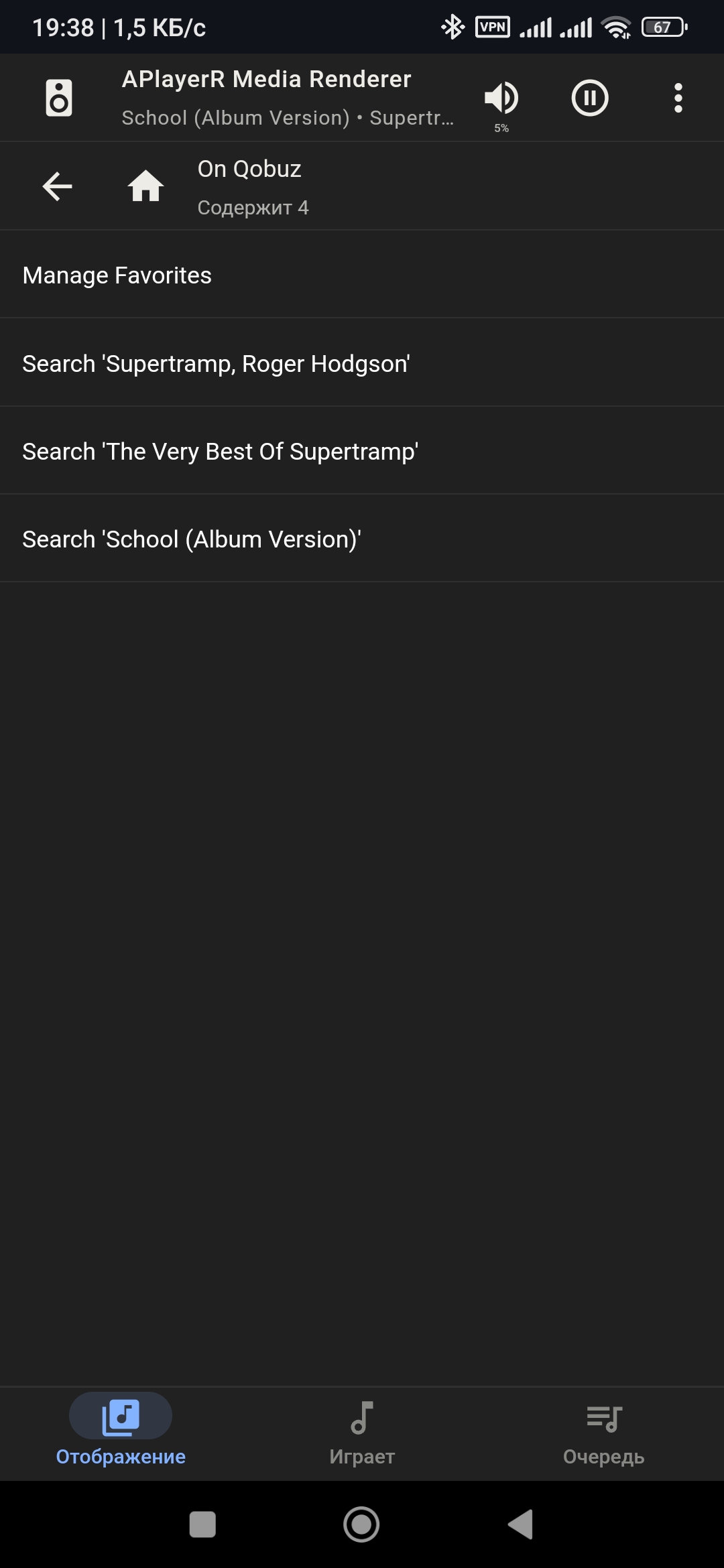Search 'Supertramp, Roger Hodgson' on Qobuz

pos(362,363)
